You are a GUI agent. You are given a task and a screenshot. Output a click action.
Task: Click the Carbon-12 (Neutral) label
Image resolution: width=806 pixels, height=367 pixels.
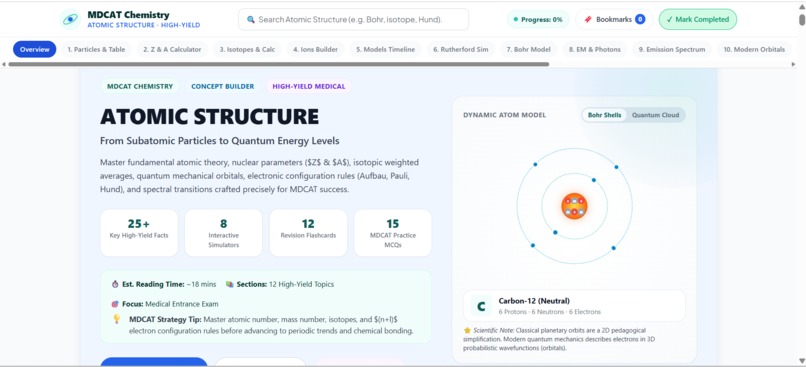(534, 301)
